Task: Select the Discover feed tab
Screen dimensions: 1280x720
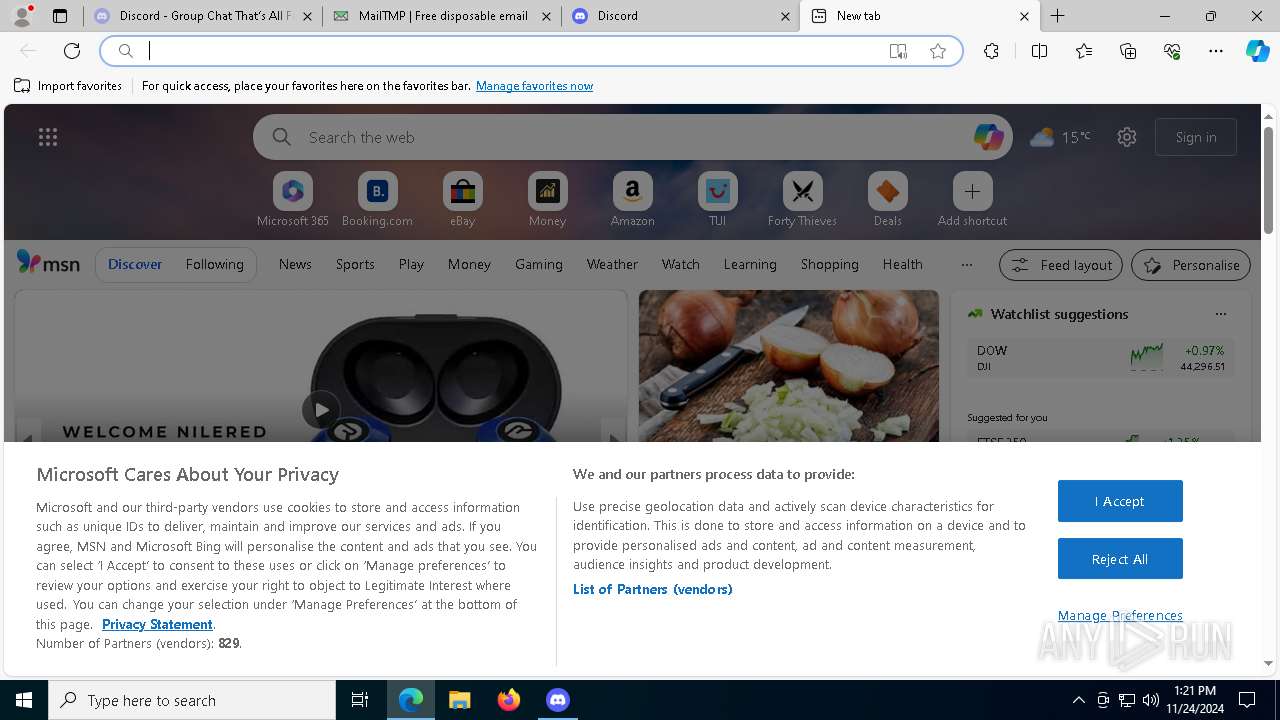Action: pyautogui.click(x=135, y=264)
